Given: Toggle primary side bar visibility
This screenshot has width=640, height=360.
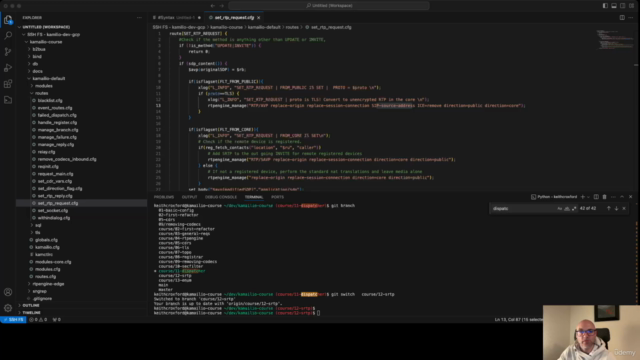Looking at the screenshot, I should (x=605, y=6).
